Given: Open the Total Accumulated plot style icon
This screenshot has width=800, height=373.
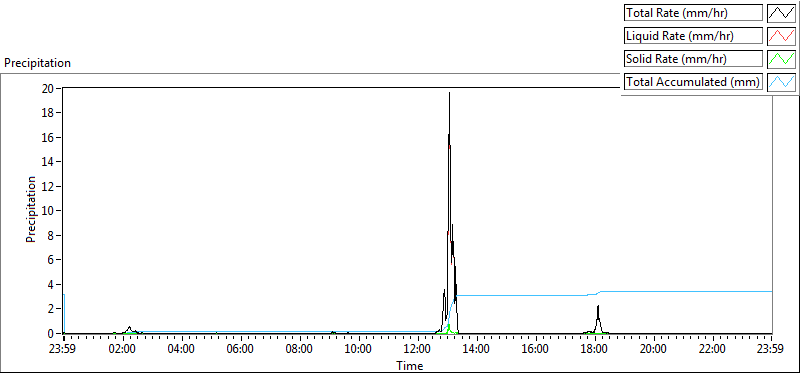Looking at the screenshot, I should click(781, 81).
